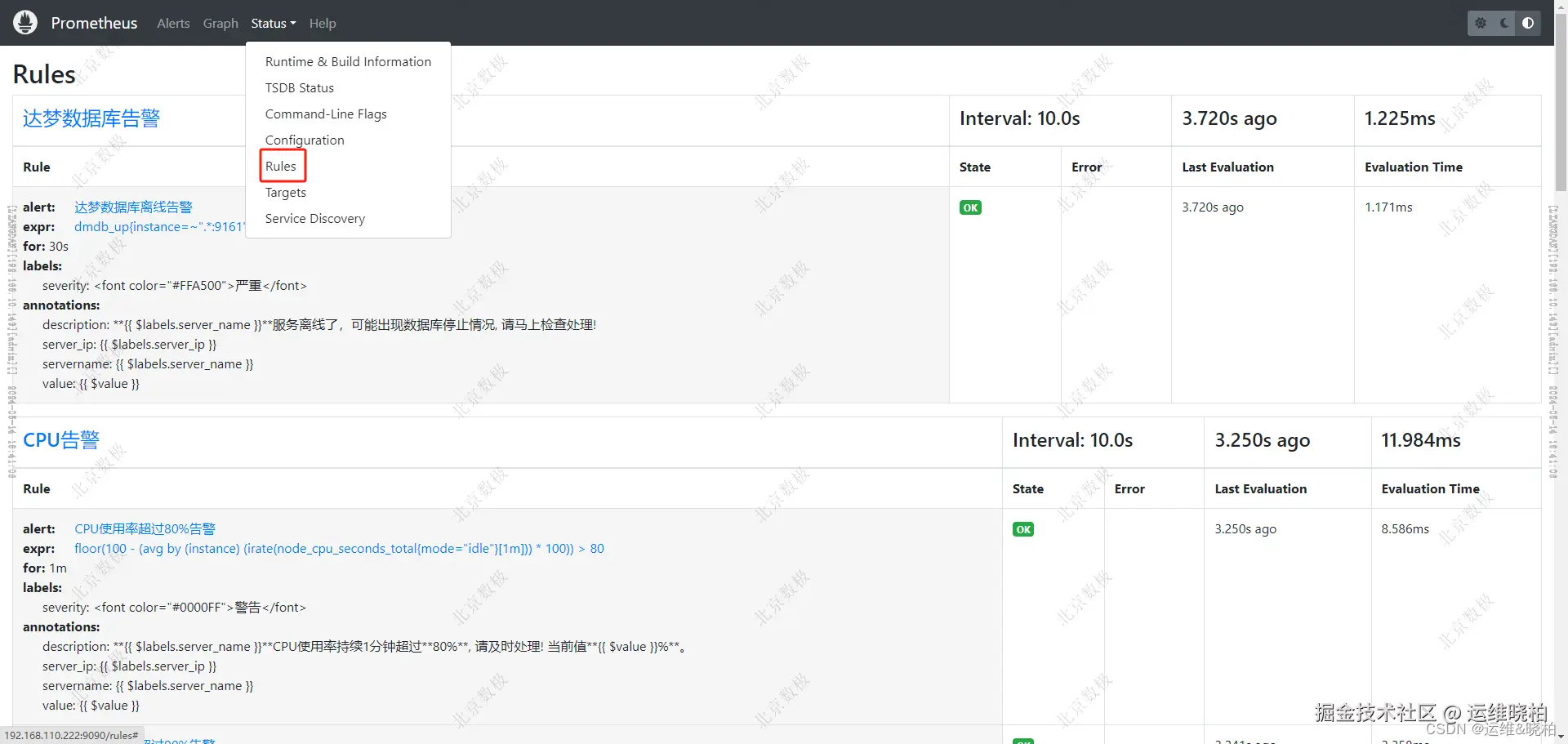
Task: Open TSDB Status from the menu
Action: click(348, 88)
